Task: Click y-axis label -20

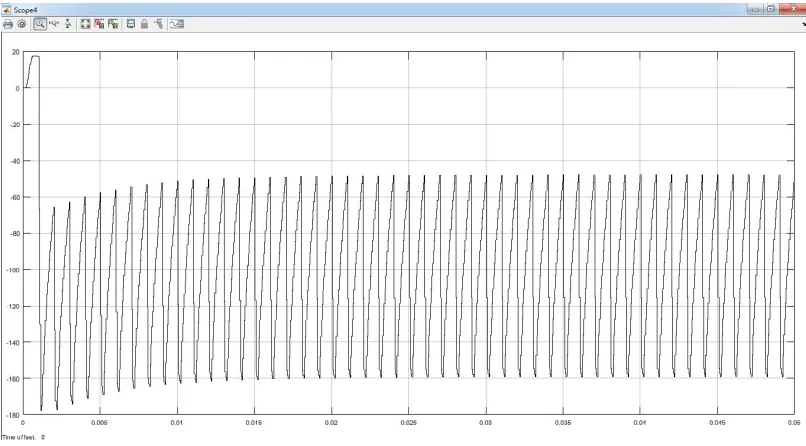Action: coord(15,125)
